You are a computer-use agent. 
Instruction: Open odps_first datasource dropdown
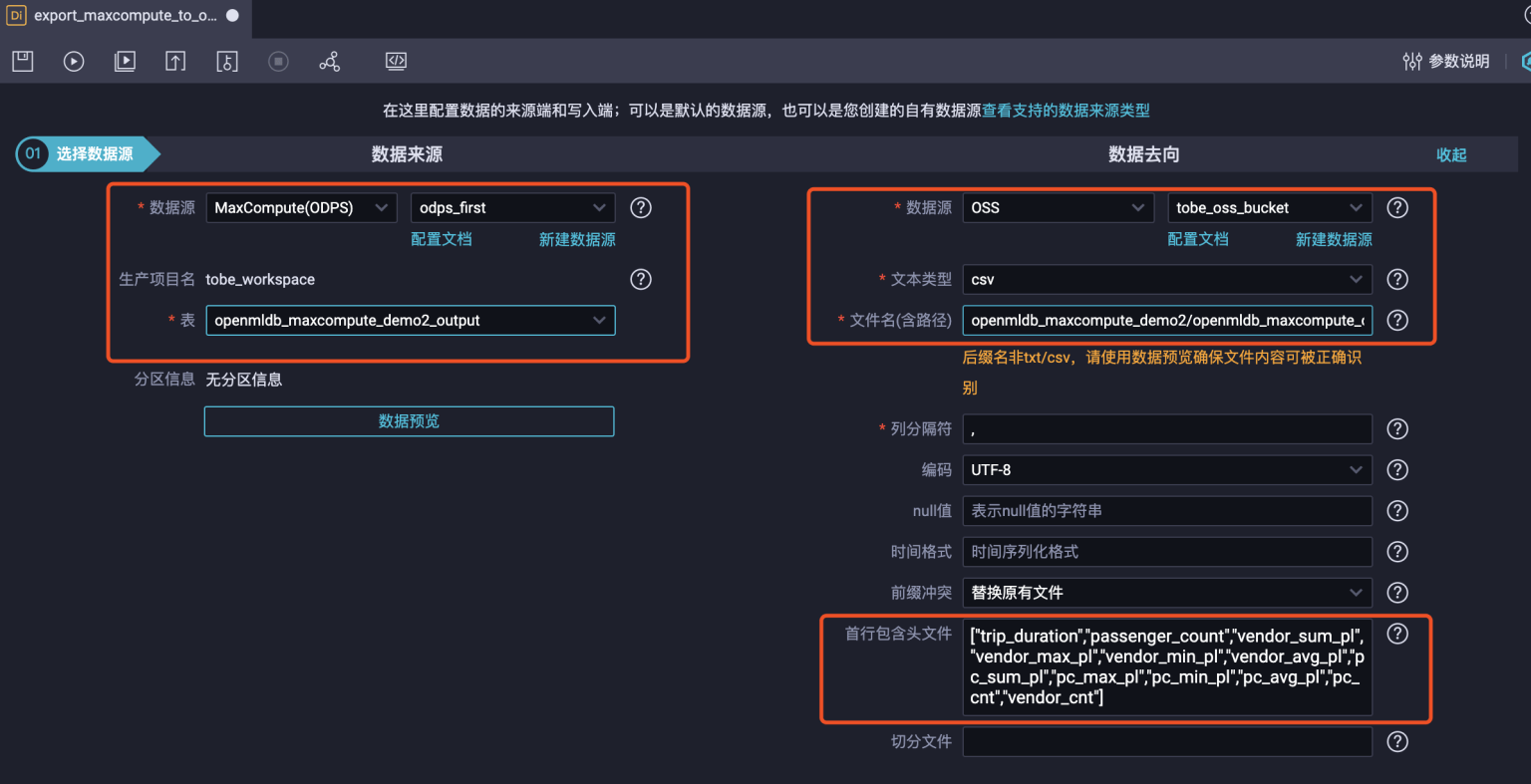click(512, 207)
